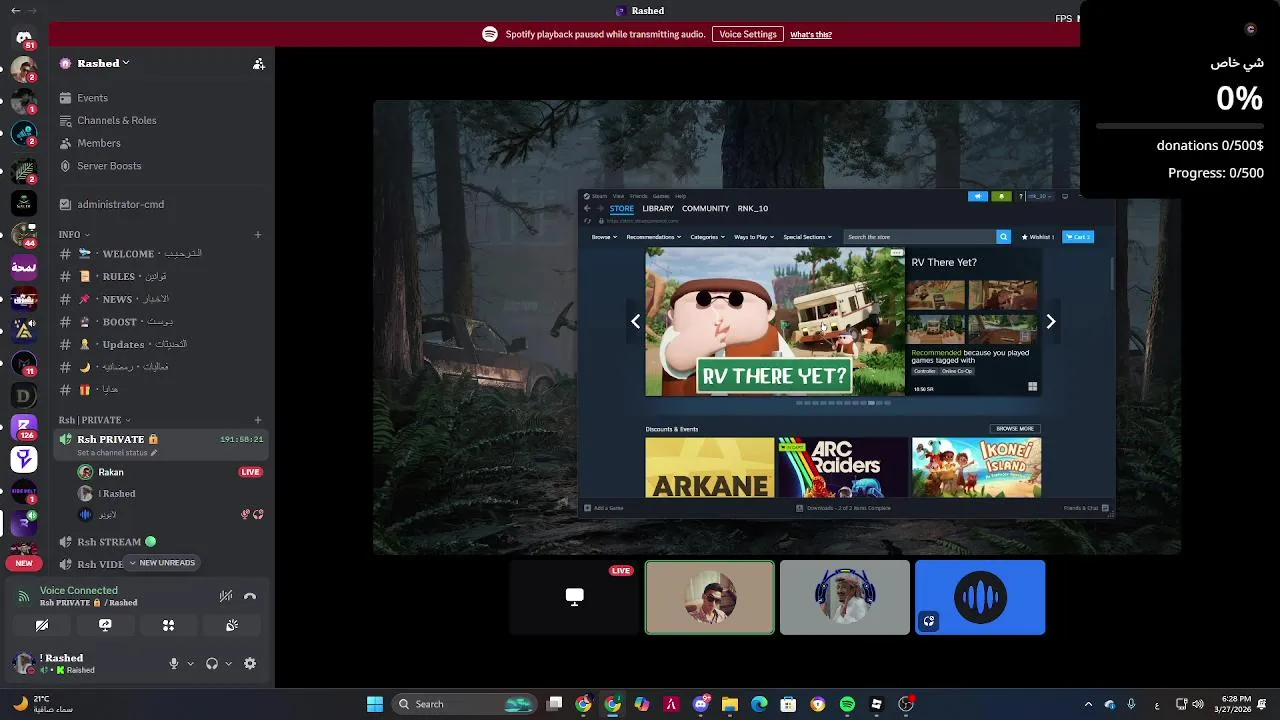Open the Steam Cart button
The height and width of the screenshot is (720, 1280).
[x=1078, y=237]
